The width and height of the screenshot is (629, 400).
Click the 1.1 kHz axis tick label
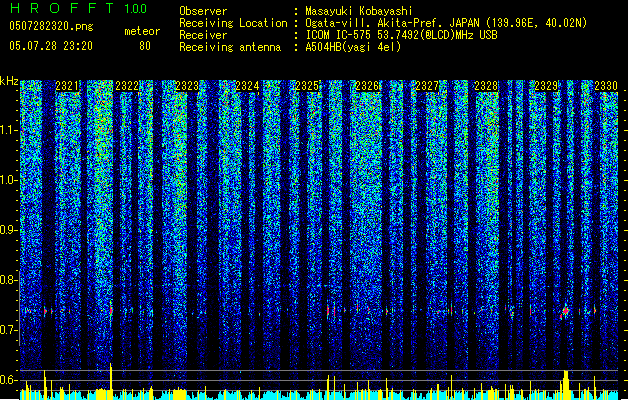point(8,130)
